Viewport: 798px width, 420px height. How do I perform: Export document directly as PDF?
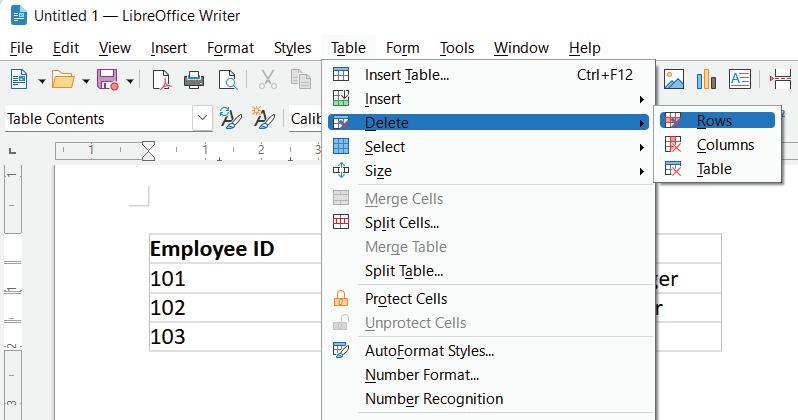(x=162, y=79)
